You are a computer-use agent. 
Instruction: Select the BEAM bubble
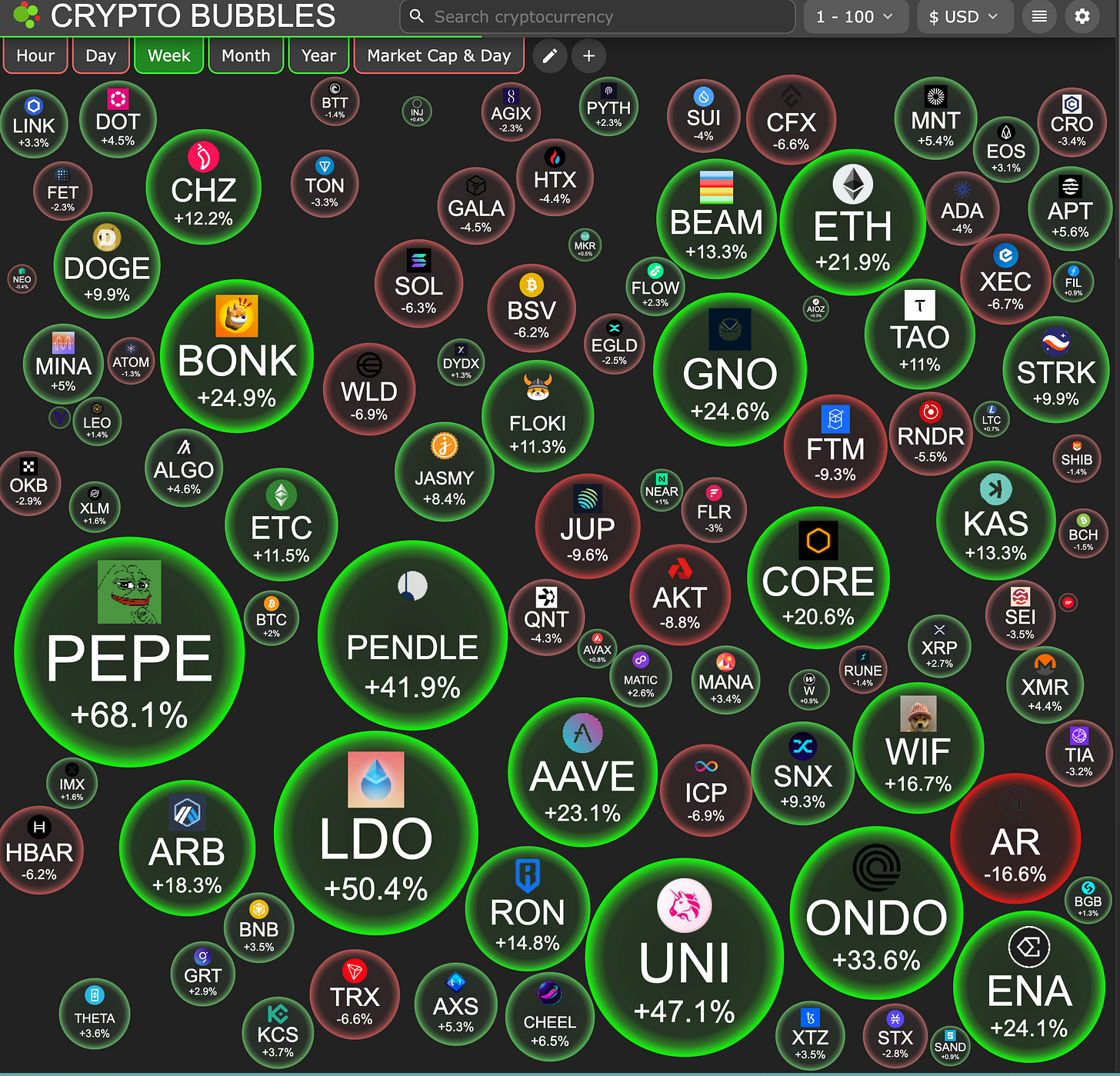tap(716, 218)
